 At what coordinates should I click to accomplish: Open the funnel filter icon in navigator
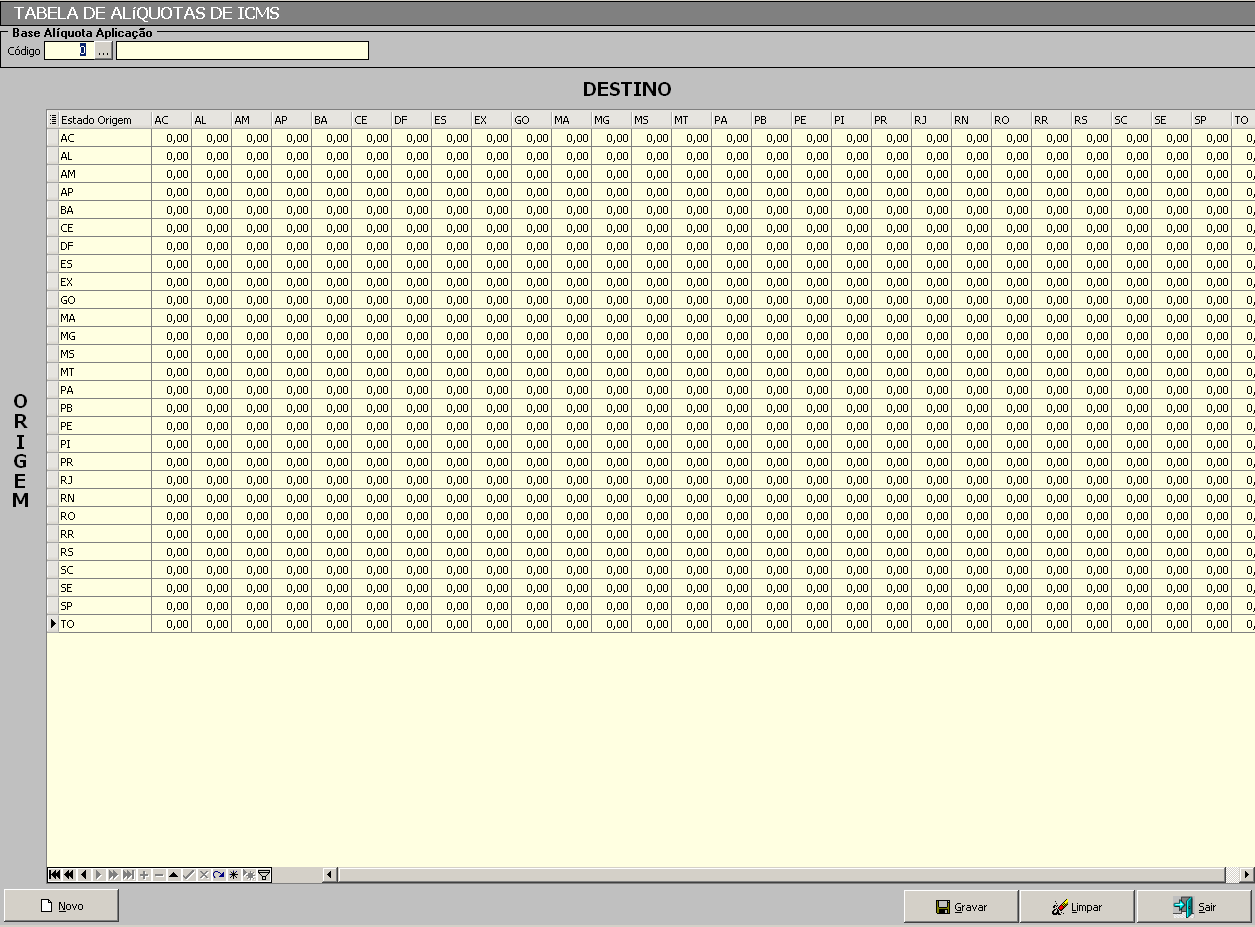point(264,875)
